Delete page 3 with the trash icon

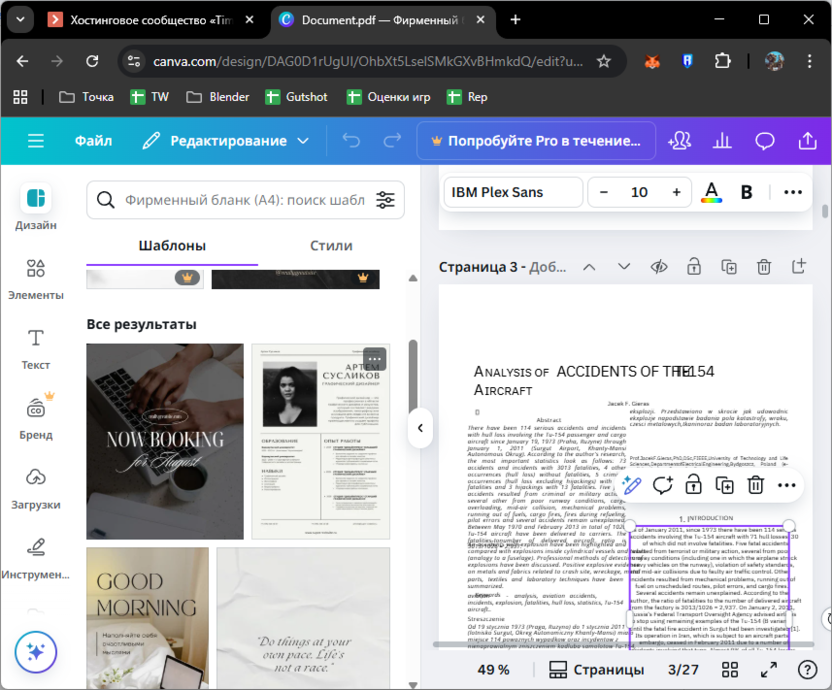point(764,267)
